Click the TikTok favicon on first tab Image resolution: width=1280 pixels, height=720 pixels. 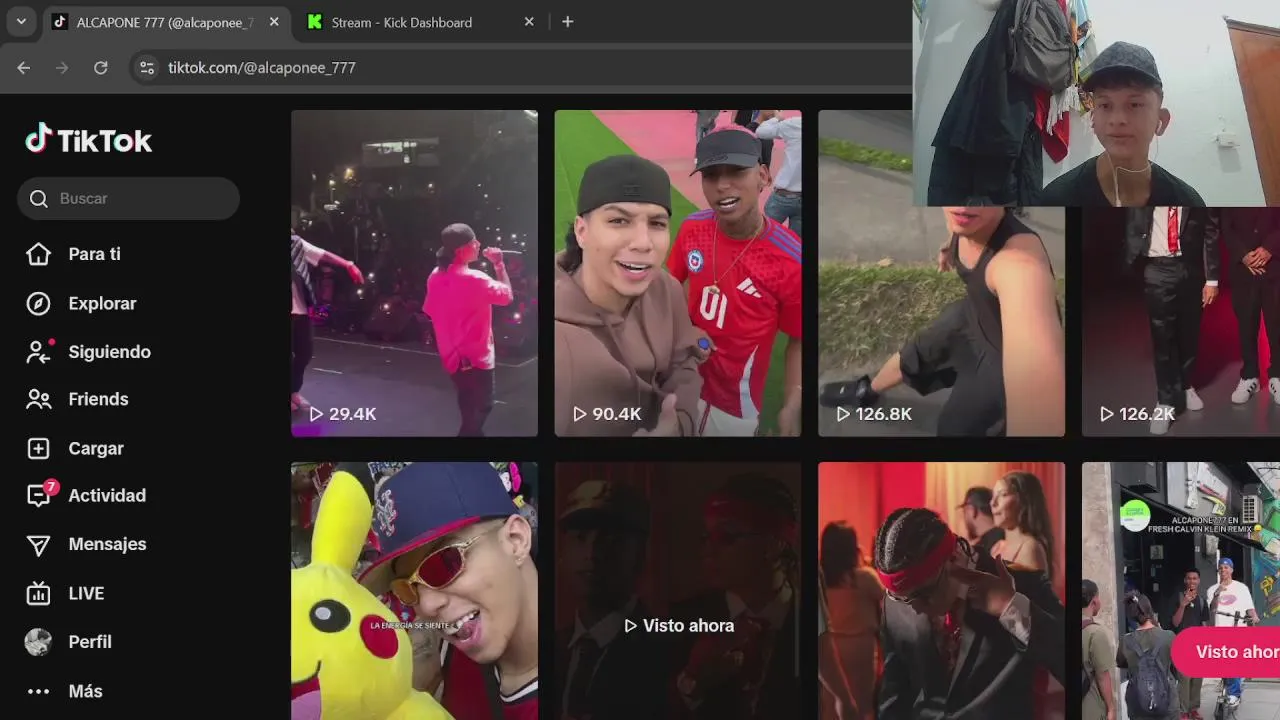click(x=60, y=22)
